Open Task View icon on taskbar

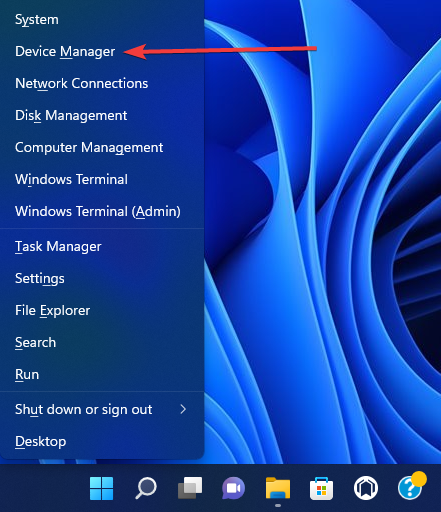click(190, 488)
